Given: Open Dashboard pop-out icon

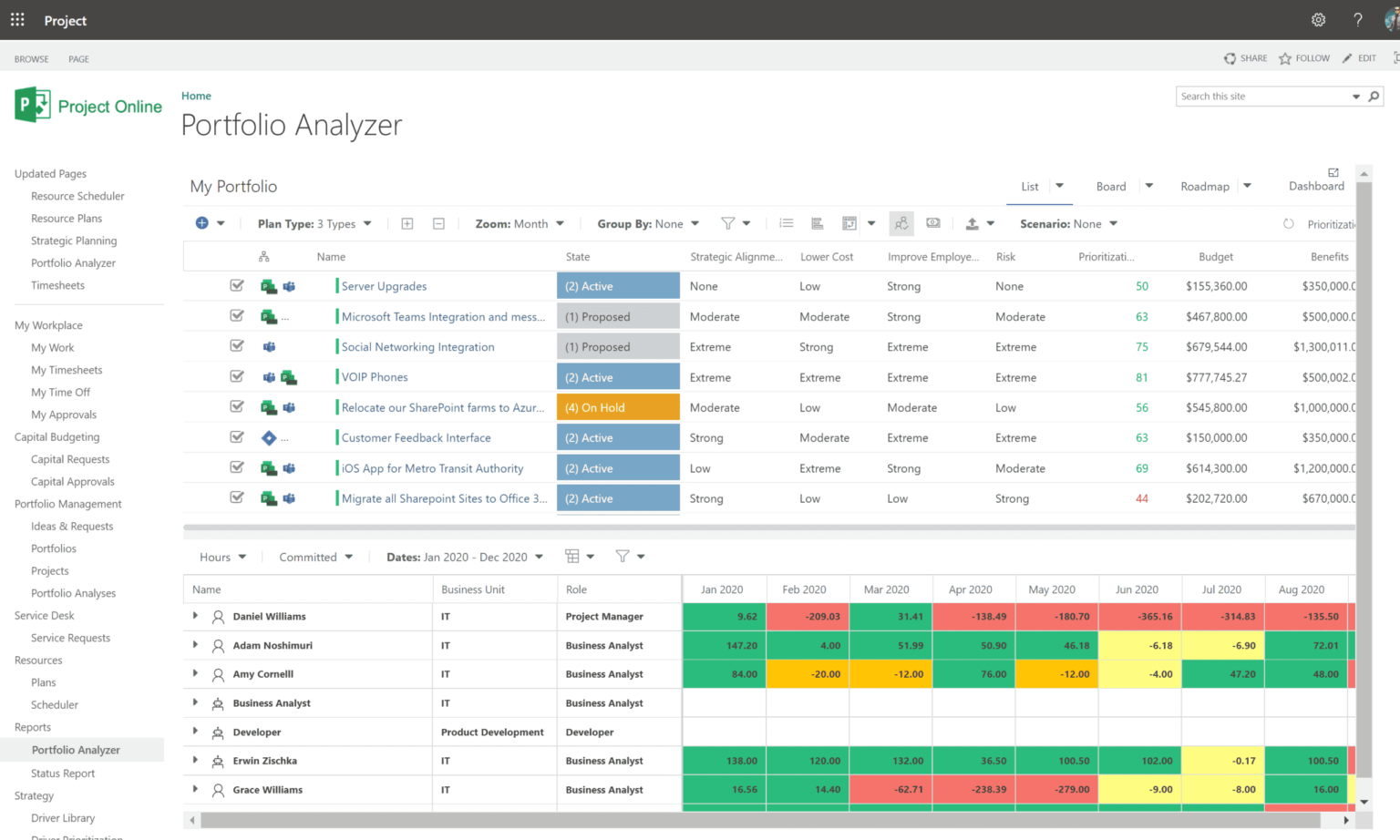Looking at the screenshot, I should [1333, 172].
